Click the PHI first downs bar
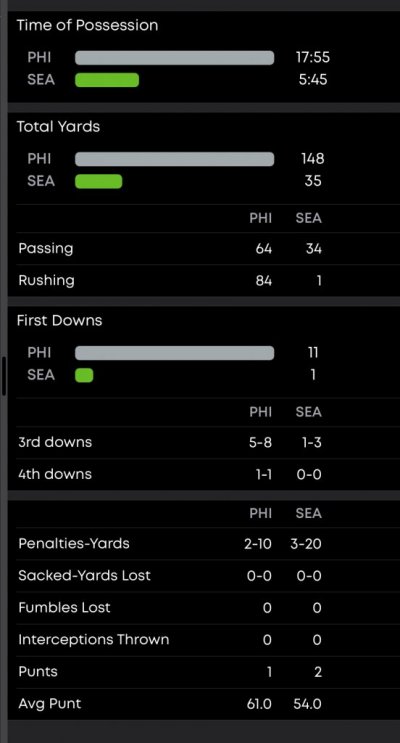This screenshot has width=400, height=743. [x=174, y=353]
